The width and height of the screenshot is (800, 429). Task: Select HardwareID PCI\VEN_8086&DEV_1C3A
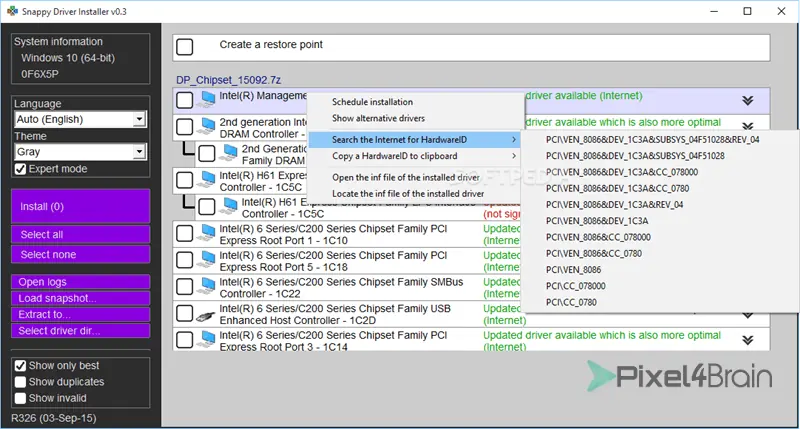click(597, 221)
